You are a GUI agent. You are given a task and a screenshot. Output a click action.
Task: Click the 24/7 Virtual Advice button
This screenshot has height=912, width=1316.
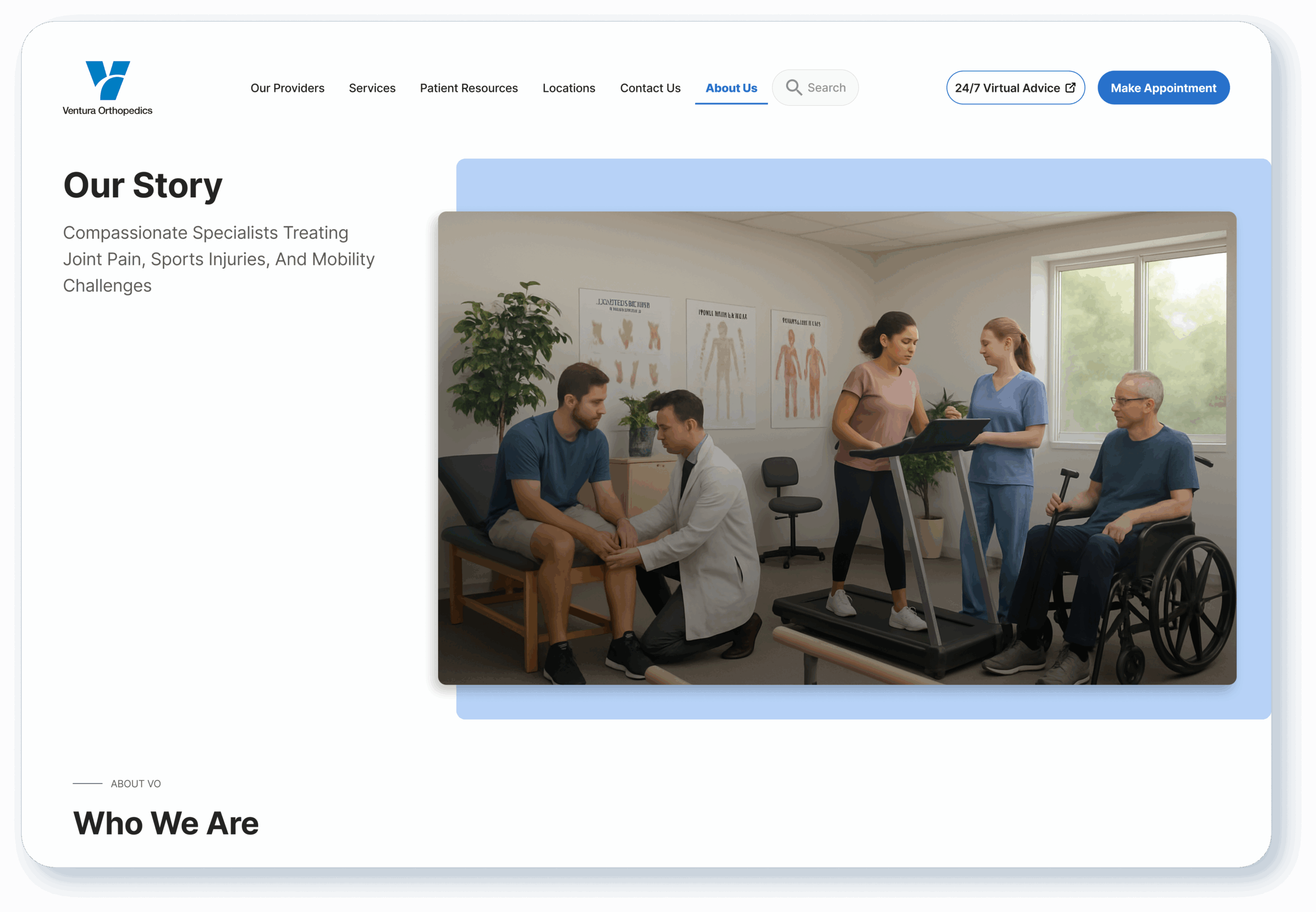point(1006,88)
